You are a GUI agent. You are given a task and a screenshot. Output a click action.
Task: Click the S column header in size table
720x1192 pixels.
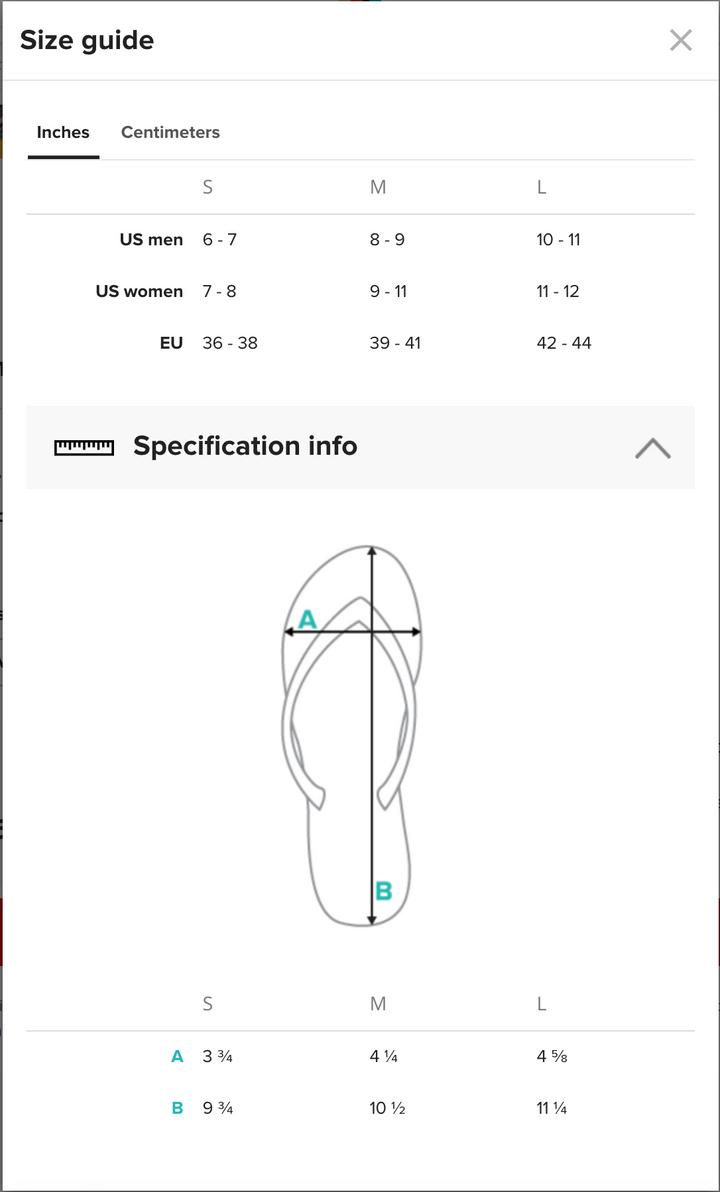point(207,187)
